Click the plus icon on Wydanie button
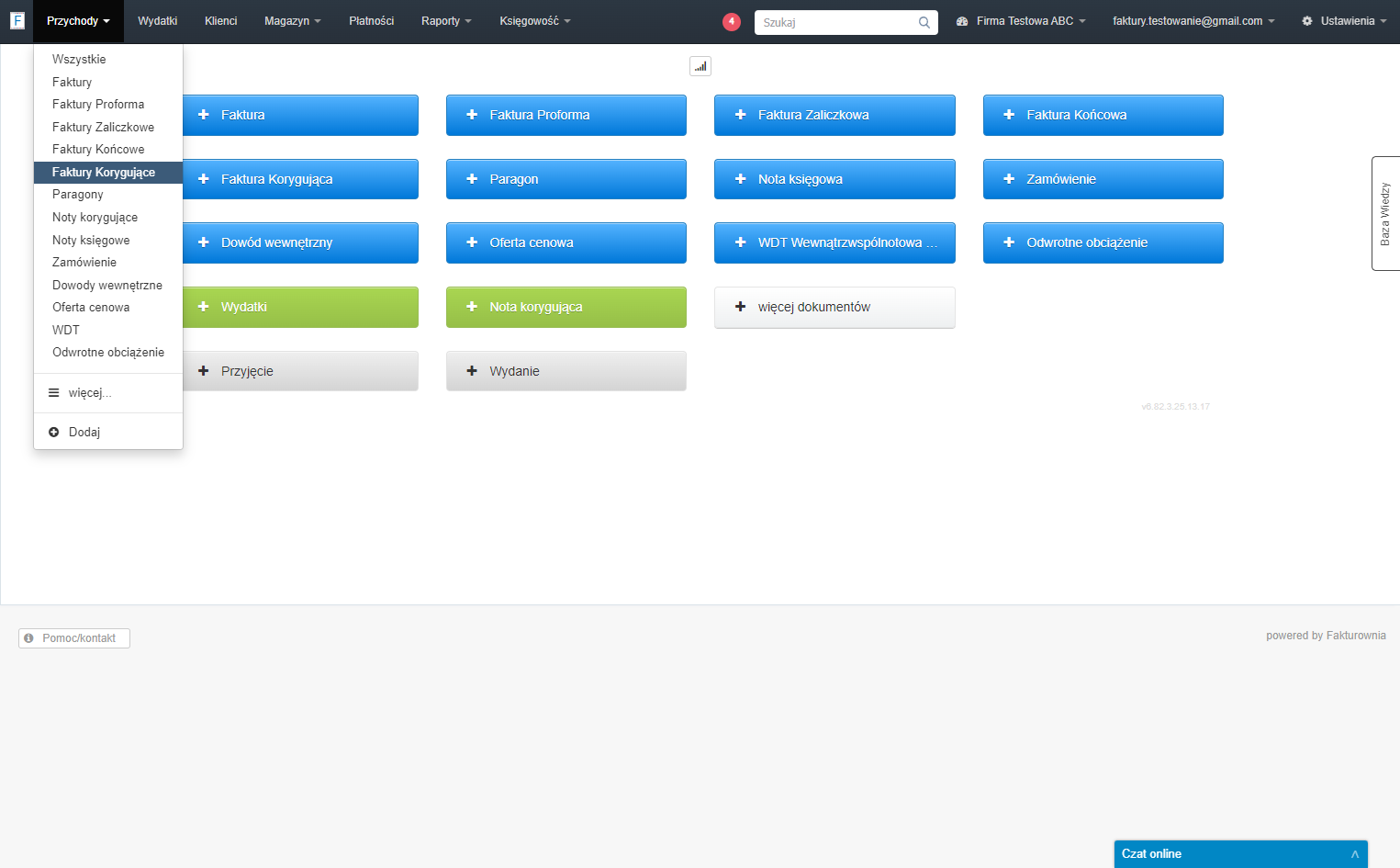The image size is (1400, 868). pyautogui.click(x=472, y=371)
